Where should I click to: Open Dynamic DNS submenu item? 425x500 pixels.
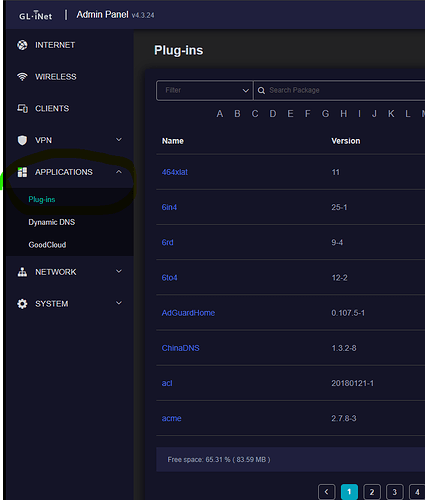(52, 222)
